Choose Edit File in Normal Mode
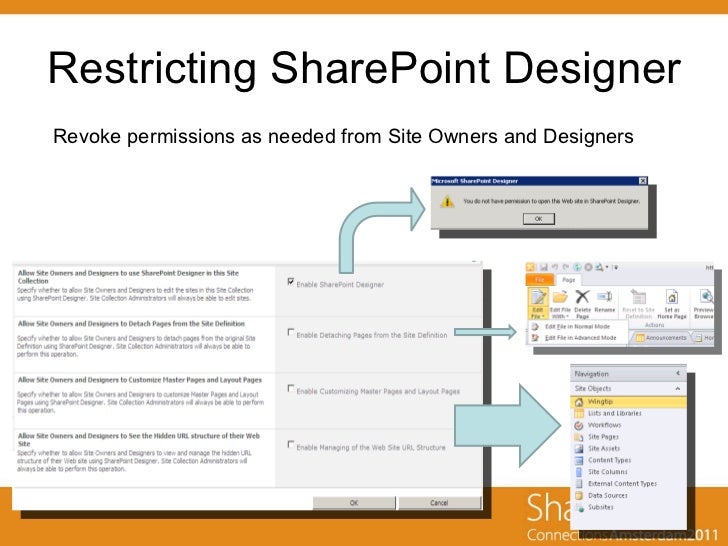This screenshot has height=546, width=728. [577, 326]
